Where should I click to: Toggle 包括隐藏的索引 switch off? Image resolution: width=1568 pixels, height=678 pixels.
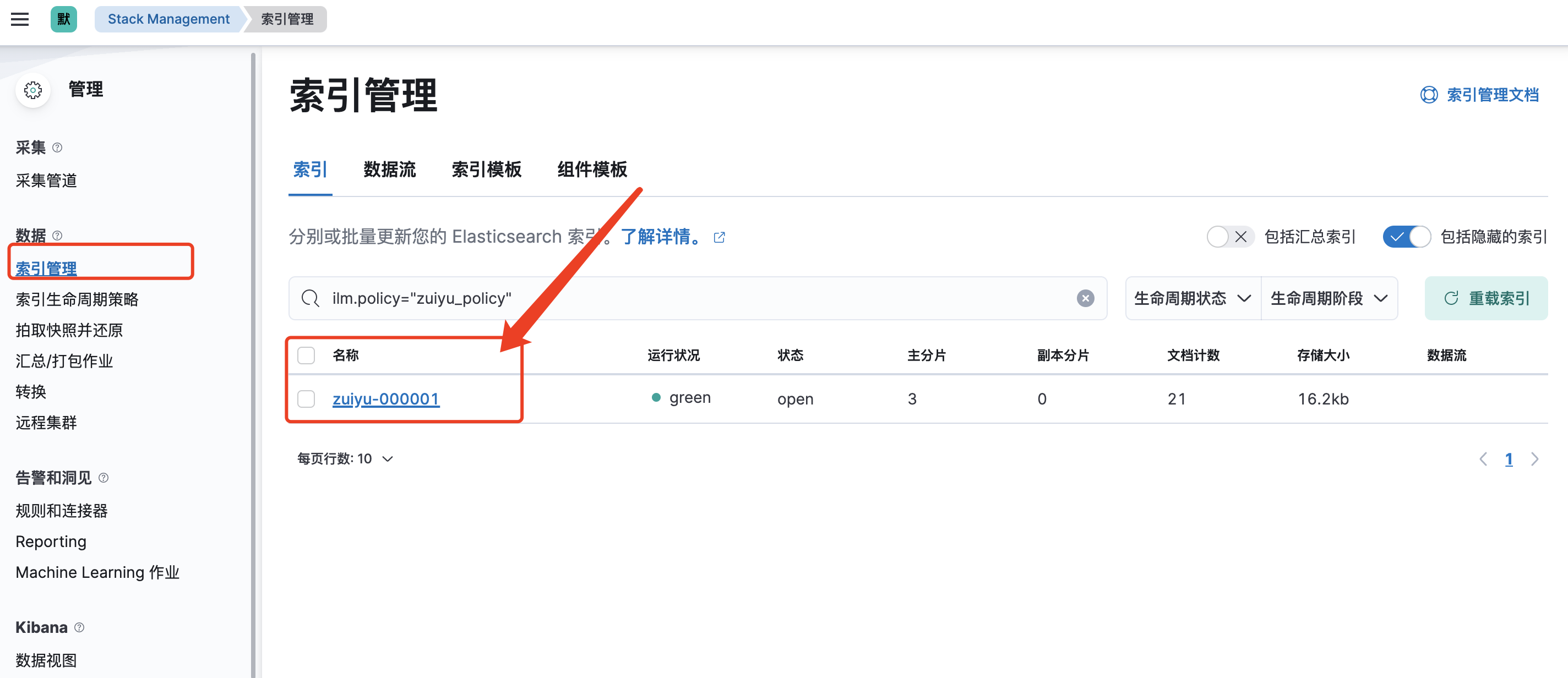click(1407, 237)
